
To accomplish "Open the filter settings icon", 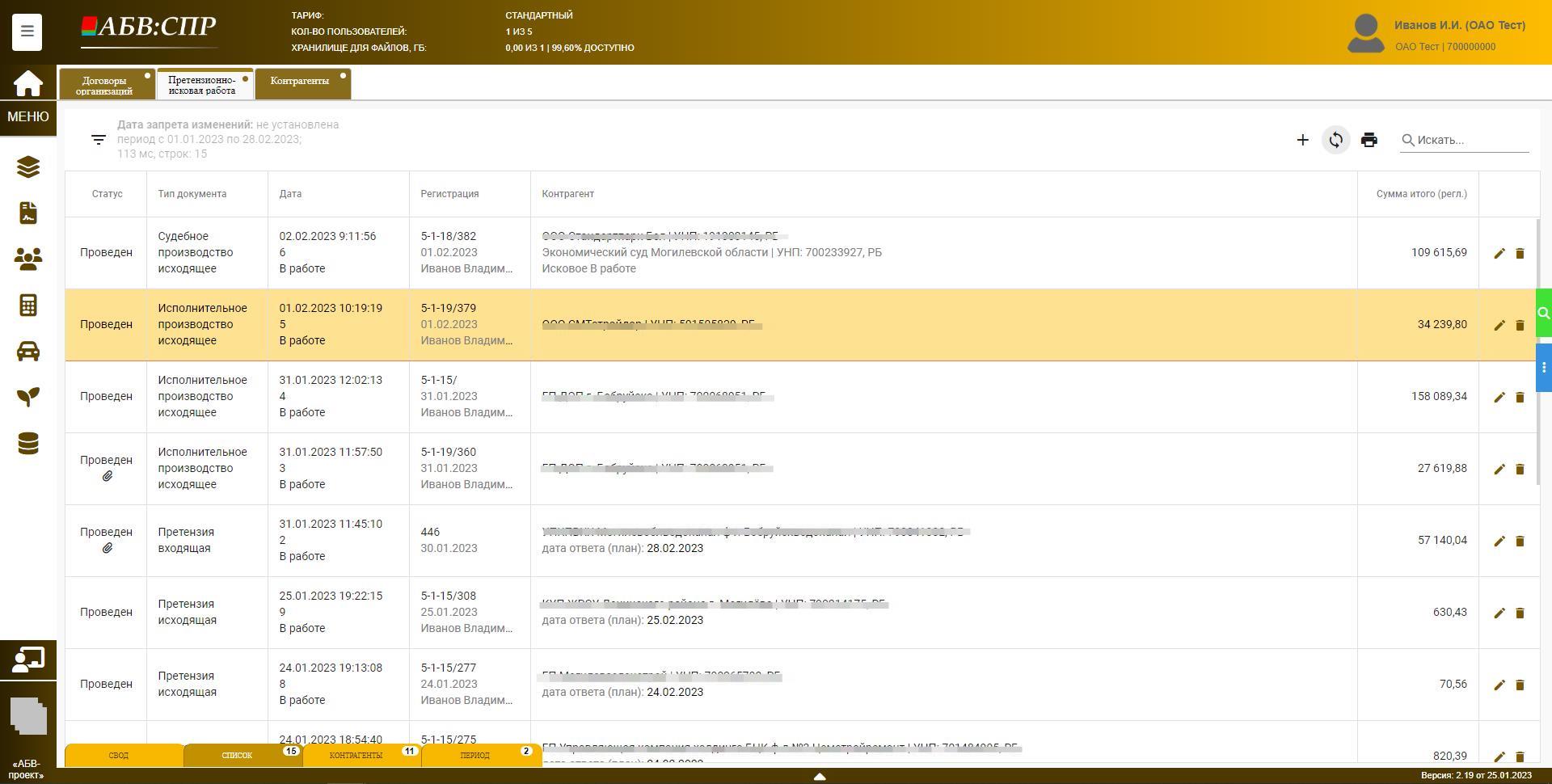I will tap(99, 140).
